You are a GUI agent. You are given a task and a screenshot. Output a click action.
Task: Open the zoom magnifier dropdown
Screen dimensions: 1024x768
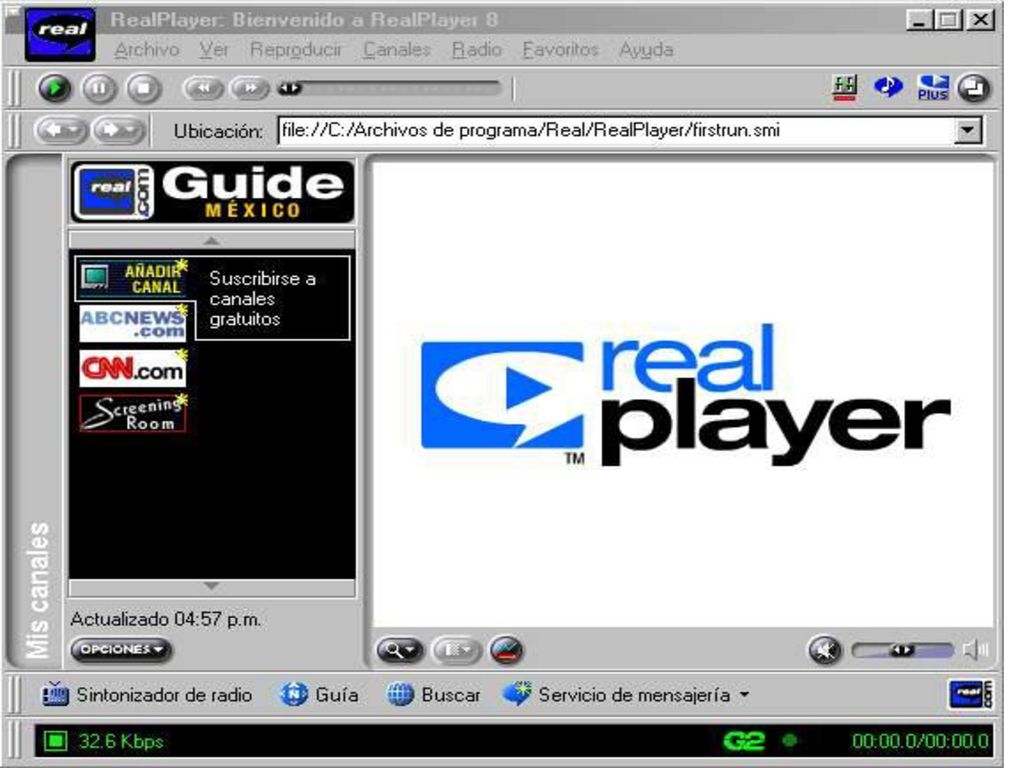pyautogui.click(x=400, y=650)
